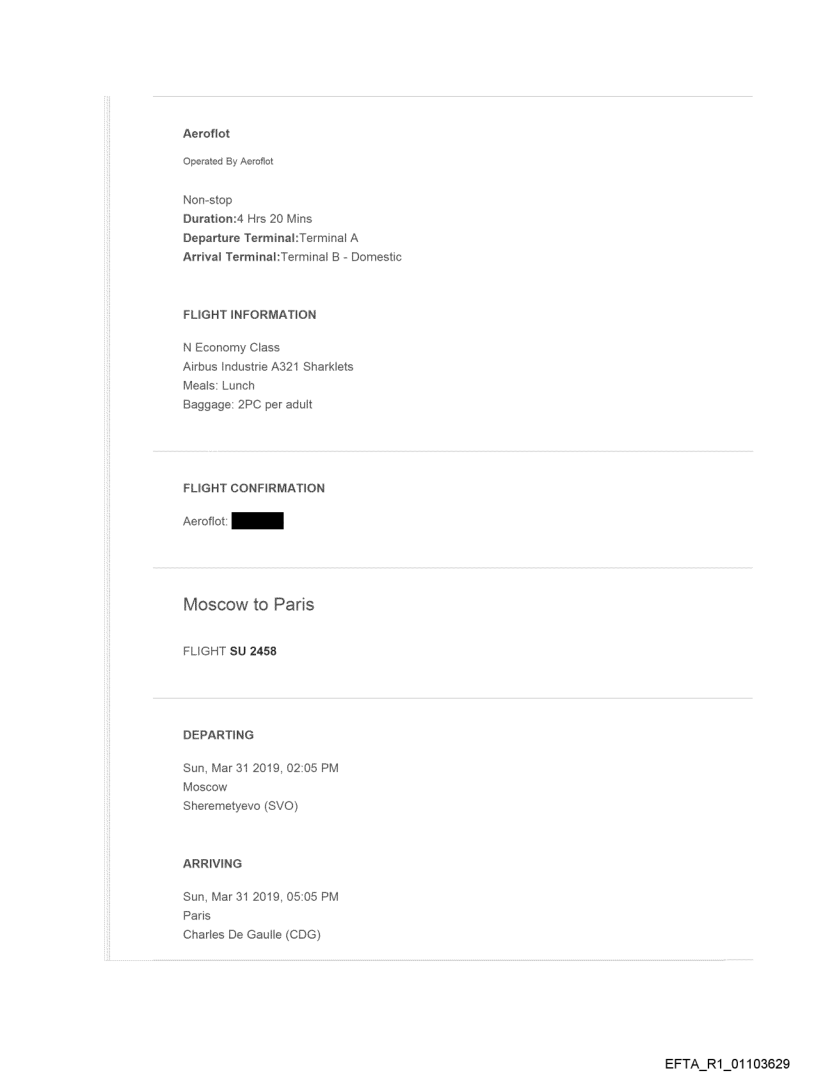Click the FLIGHT INFORMATION heading
Image resolution: width=816 pixels, height=1073 pixels.
pyautogui.click(x=249, y=315)
